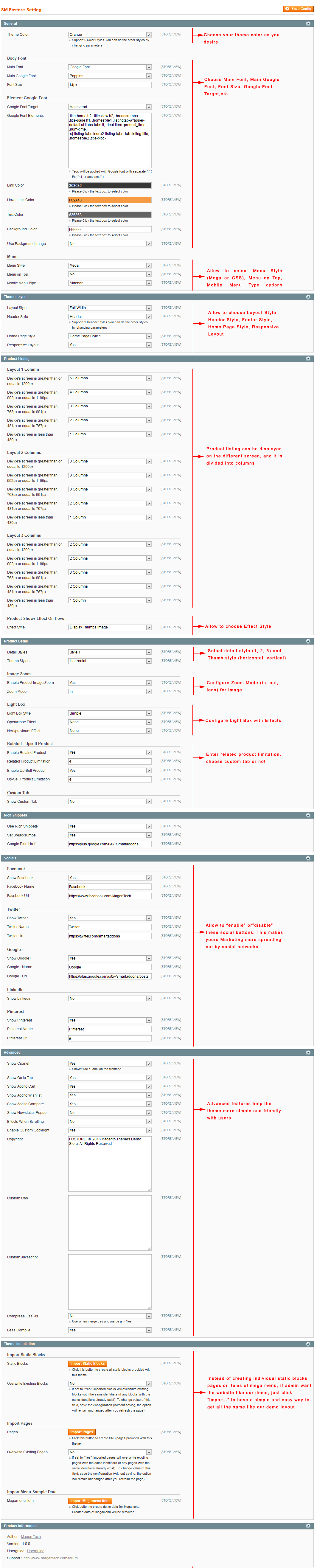Viewport: 314px width, 1568px height.
Task: Open the Enable Product Image Zoom dropdown
Action: [x=110, y=682]
